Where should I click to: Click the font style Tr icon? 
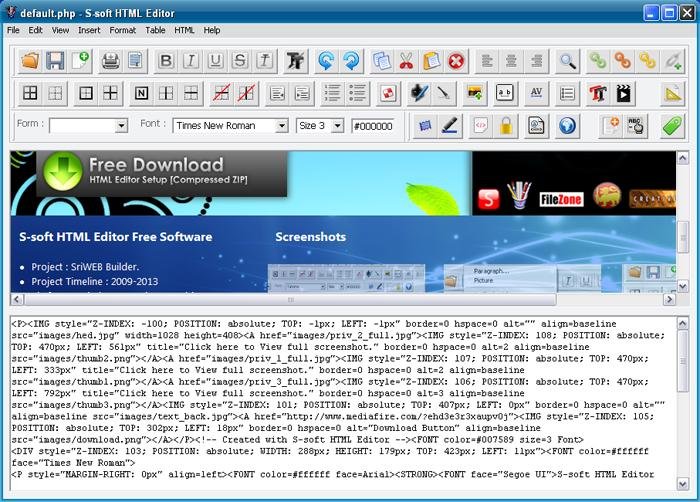point(295,60)
